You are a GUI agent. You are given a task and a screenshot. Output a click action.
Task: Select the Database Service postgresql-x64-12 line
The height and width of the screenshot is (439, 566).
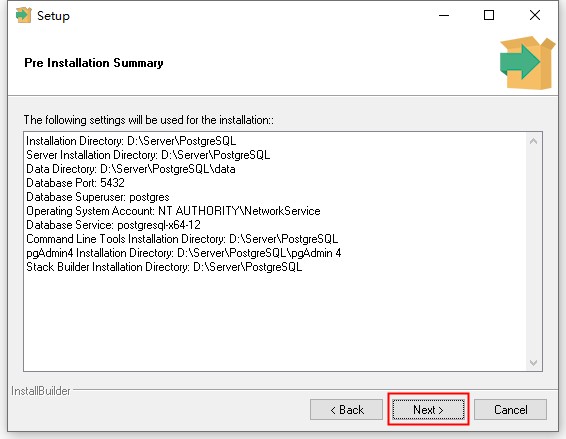tap(113, 225)
